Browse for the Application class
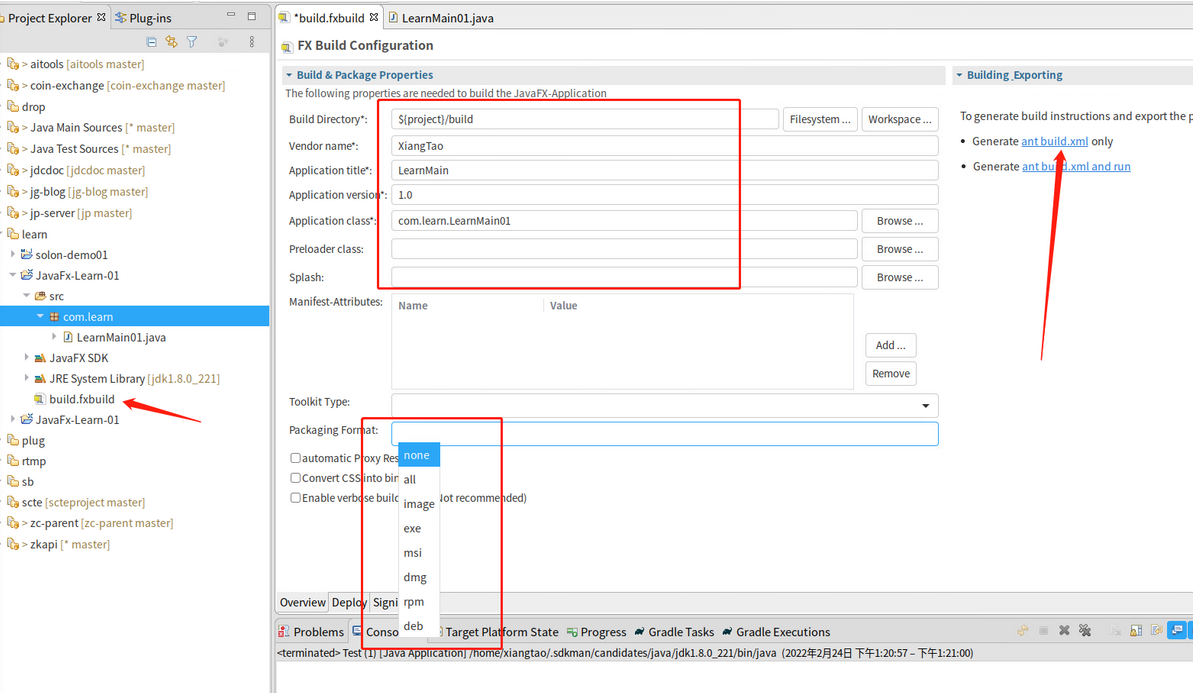This screenshot has width=1193, height=693. pyautogui.click(x=900, y=221)
